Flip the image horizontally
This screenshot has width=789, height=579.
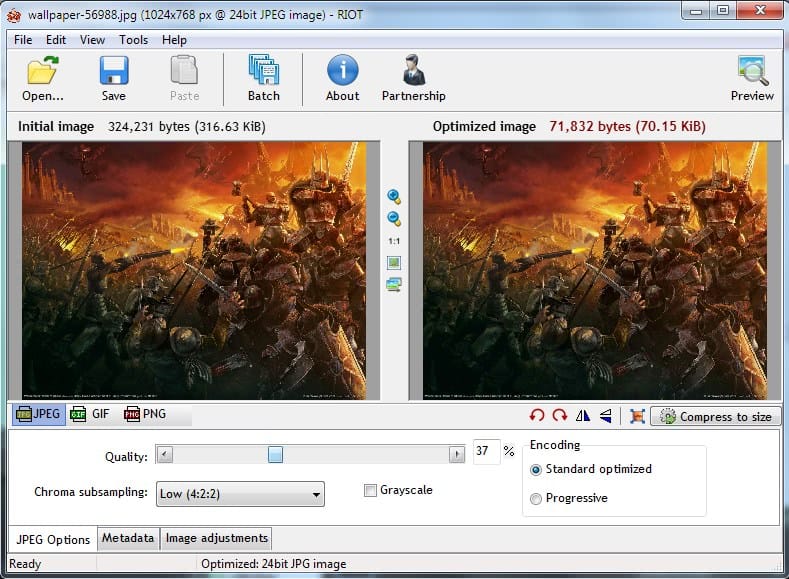(583, 416)
